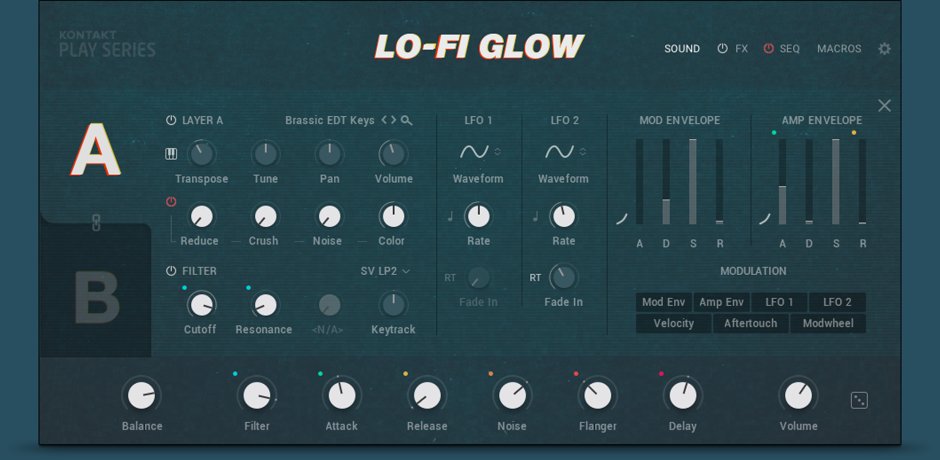The height and width of the screenshot is (460, 940).
Task: Toggle the Layer A power button
Action: point(171,120)
